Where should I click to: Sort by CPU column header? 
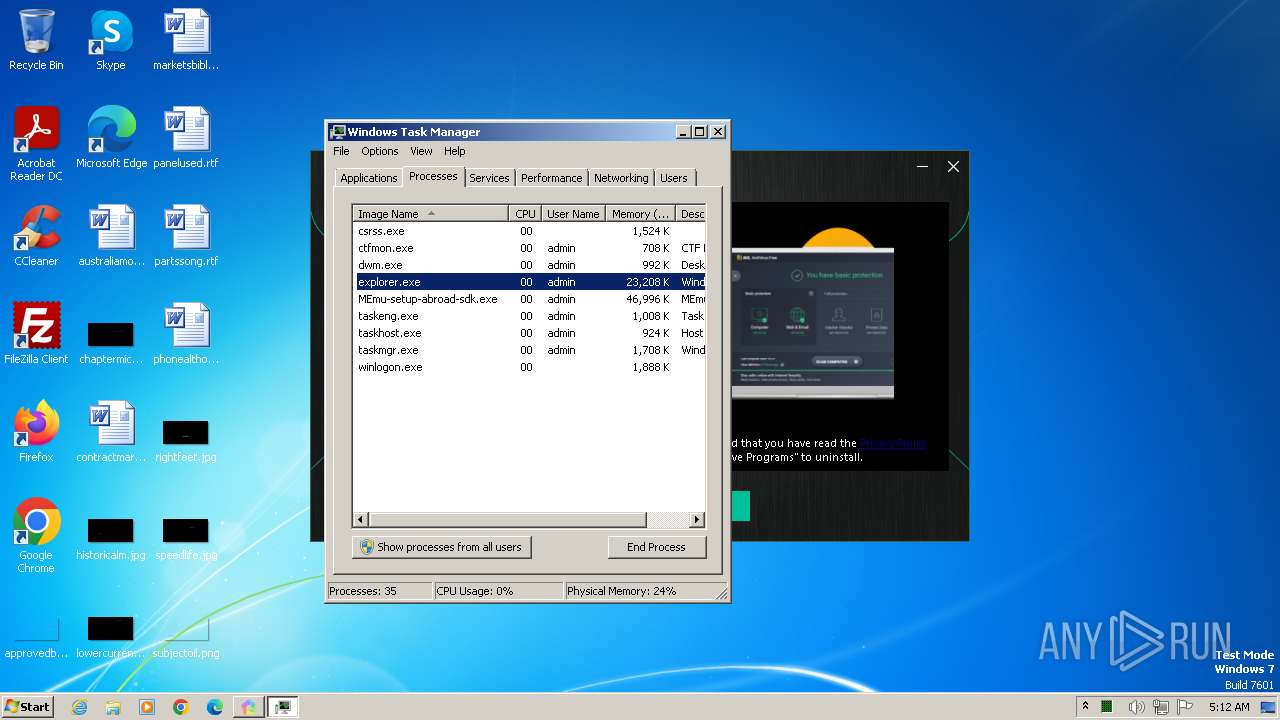point(525,214)
